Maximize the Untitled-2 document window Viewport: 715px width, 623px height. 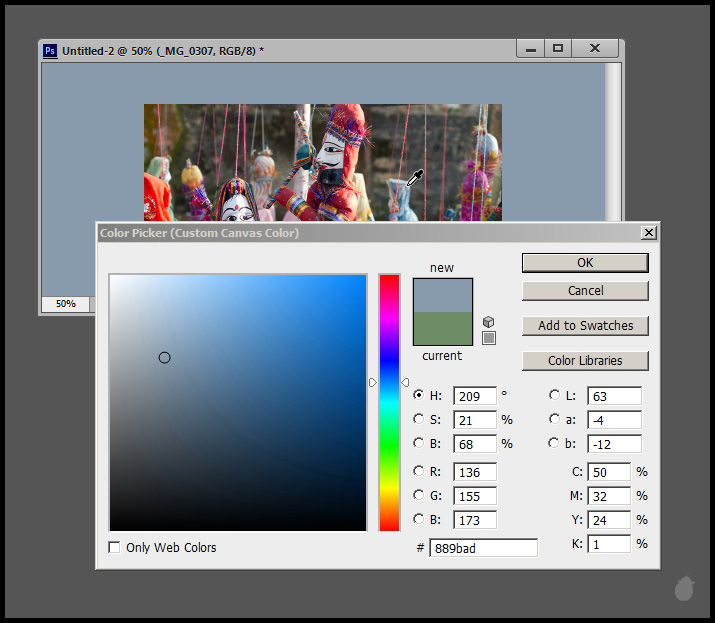[x=558, y=48]
